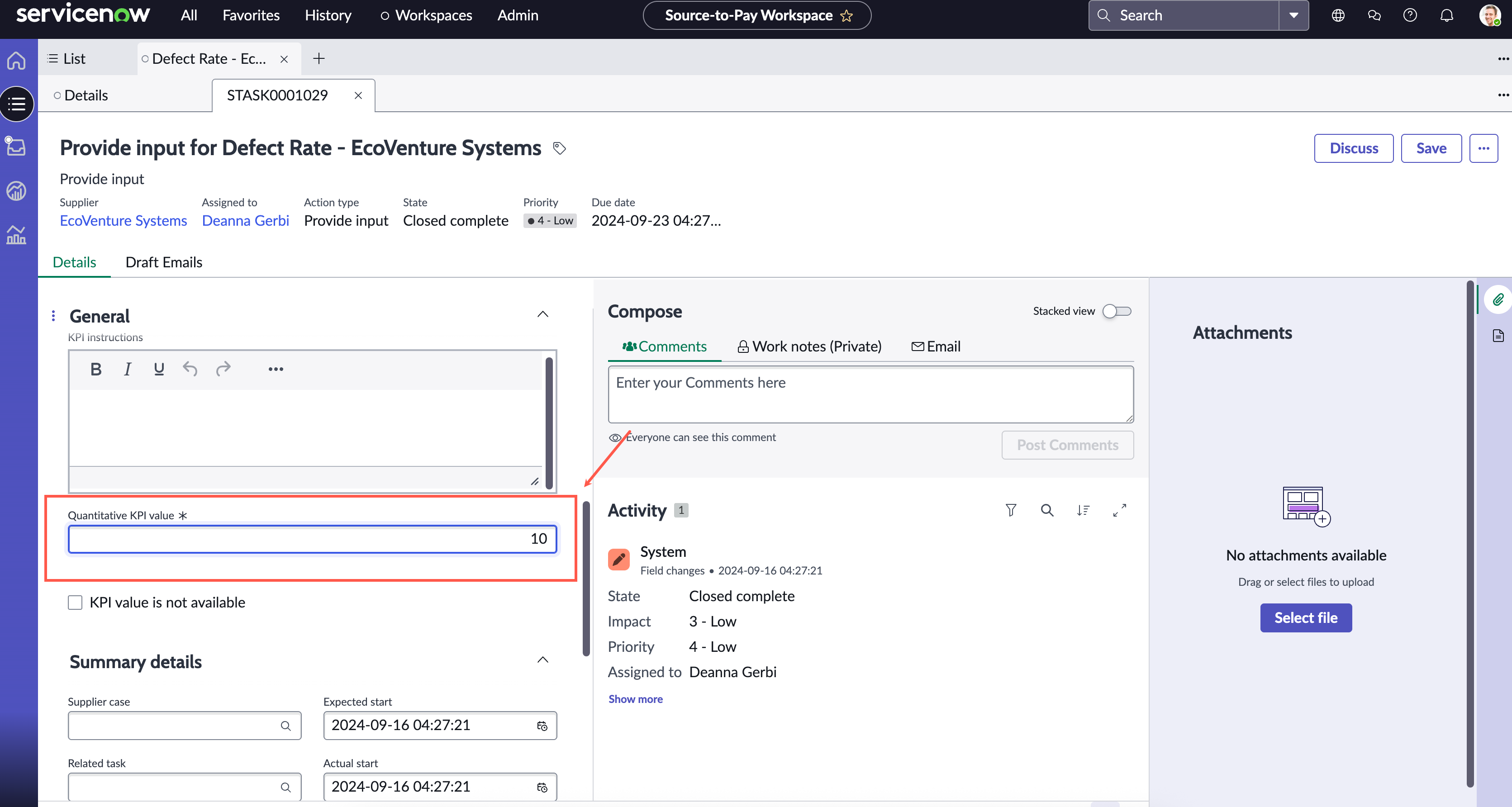Collapse the General section chevron
Image resolution: width=1512 pixels, height=807 pixels.
(x=543, y=314)
